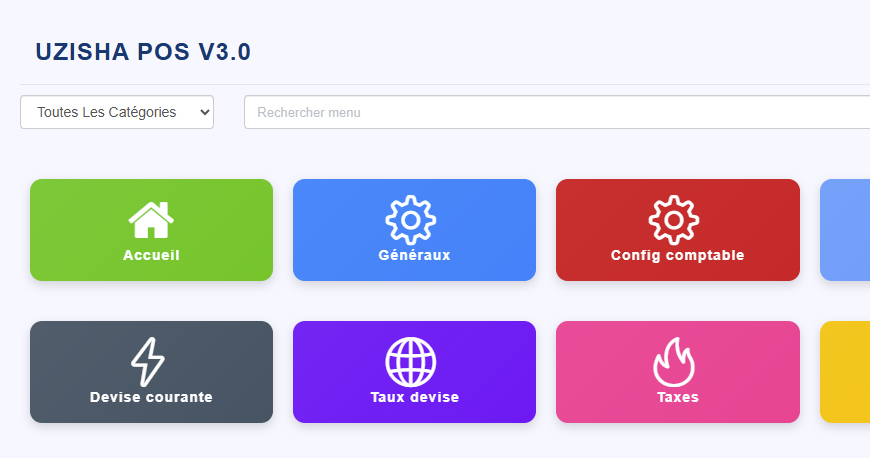Click the lightning bolt Devise courante icon
Viewport: 870px width, 458px height.
(x=150, y=362)
